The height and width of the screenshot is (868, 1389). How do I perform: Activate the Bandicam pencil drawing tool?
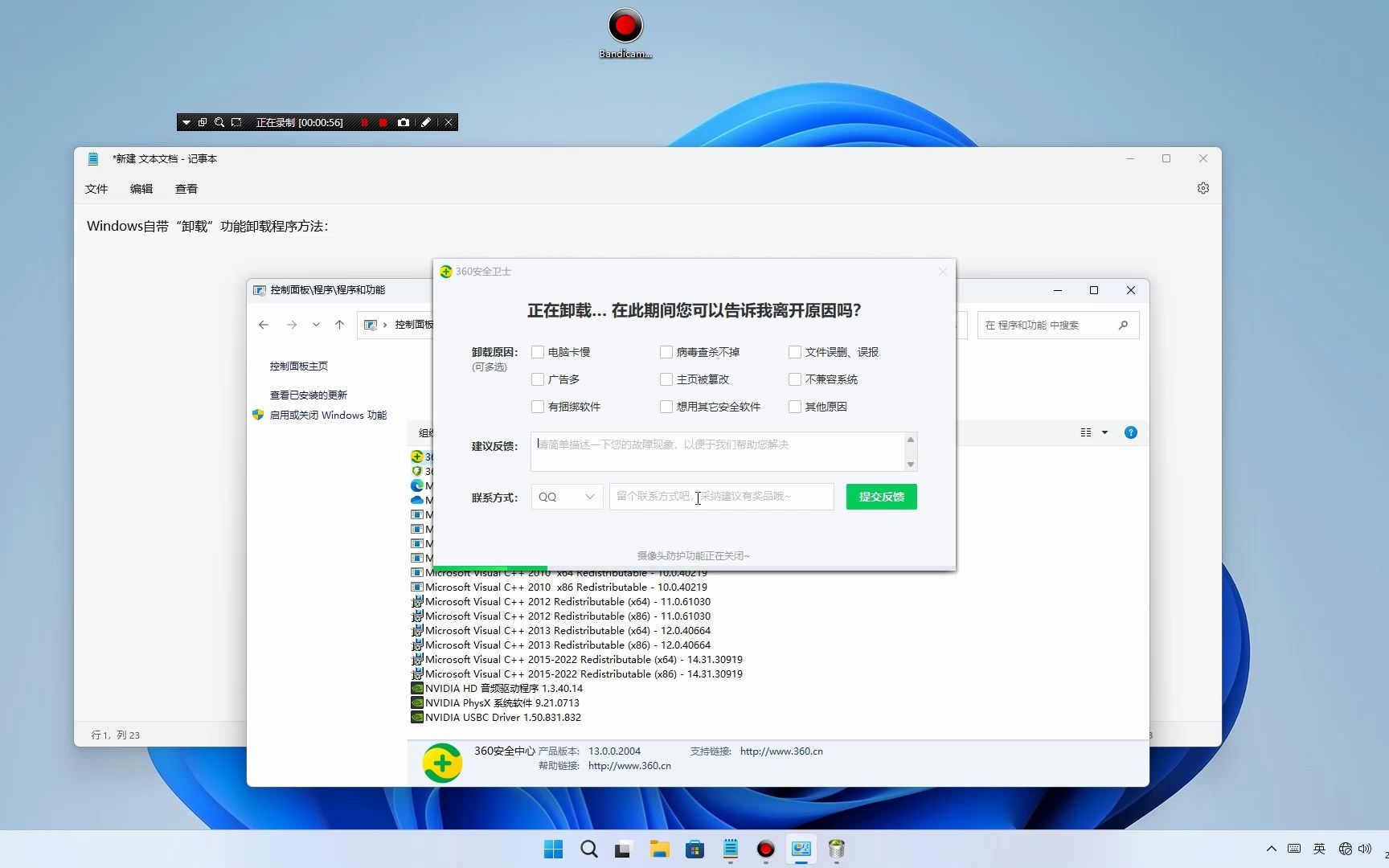point(426,123)
